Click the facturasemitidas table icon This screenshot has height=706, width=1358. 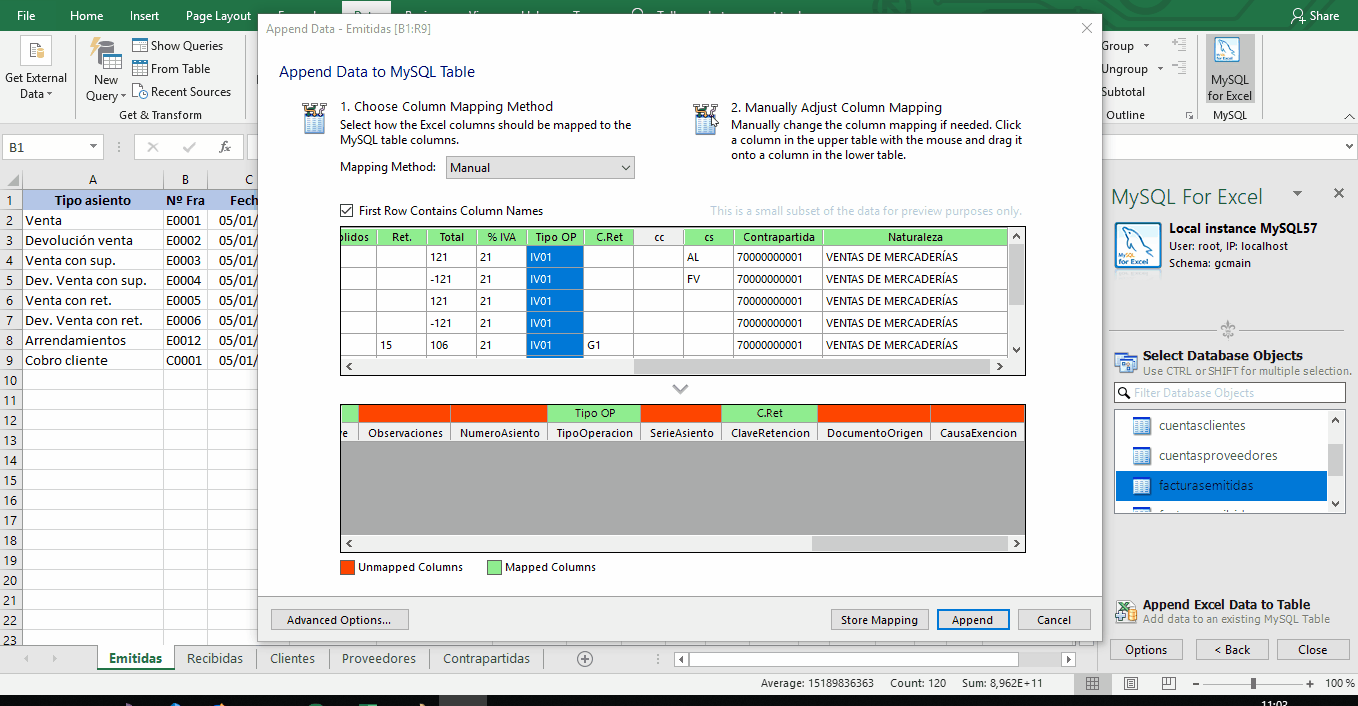tap(1142, 486)
